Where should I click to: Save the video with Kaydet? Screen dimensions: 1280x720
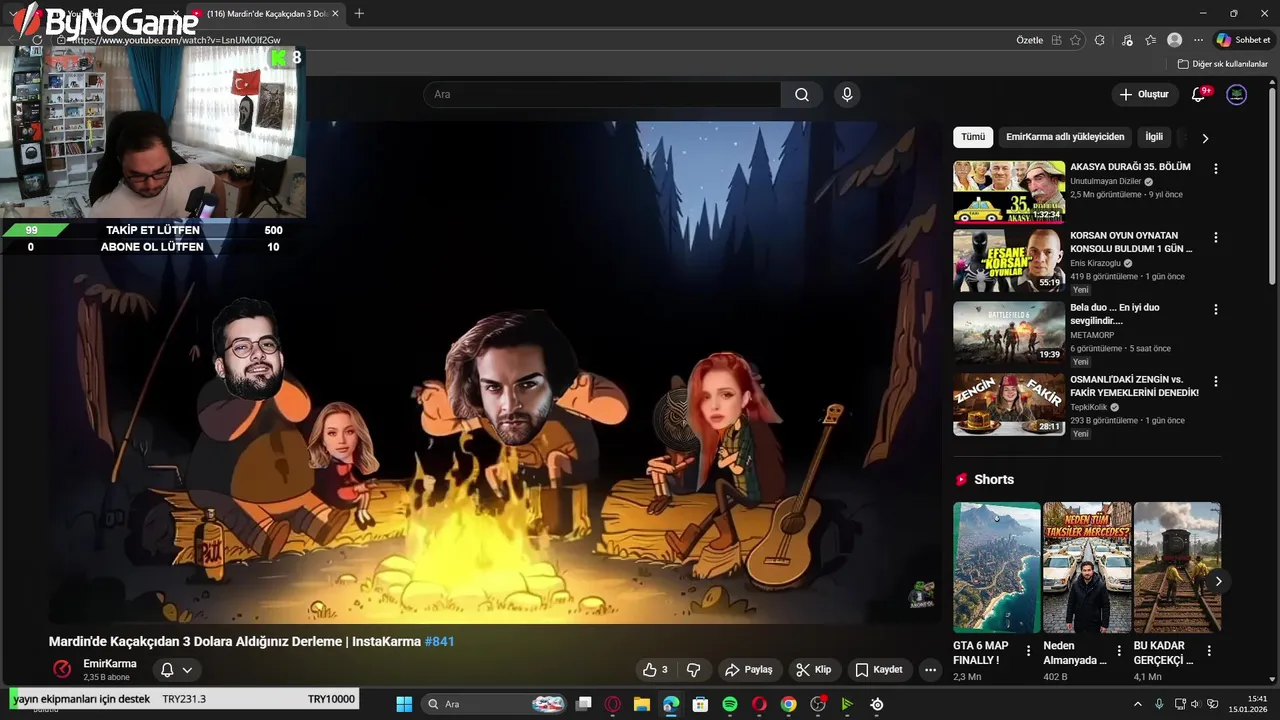point(879,670)
